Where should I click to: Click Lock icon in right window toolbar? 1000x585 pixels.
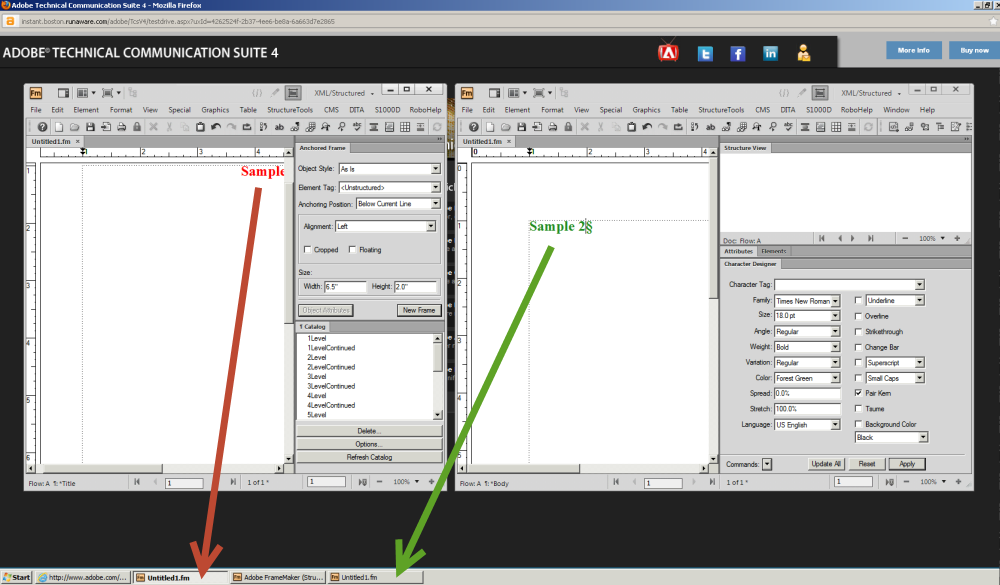pyautogui.click(x=568, y=127)
